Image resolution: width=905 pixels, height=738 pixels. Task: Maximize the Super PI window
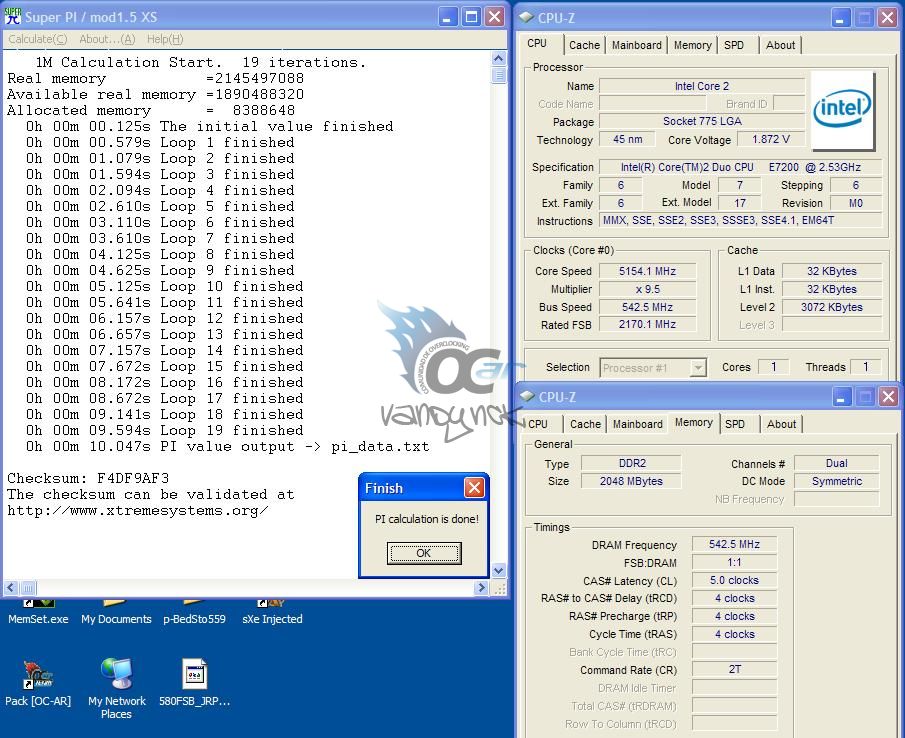coord(471,17)
